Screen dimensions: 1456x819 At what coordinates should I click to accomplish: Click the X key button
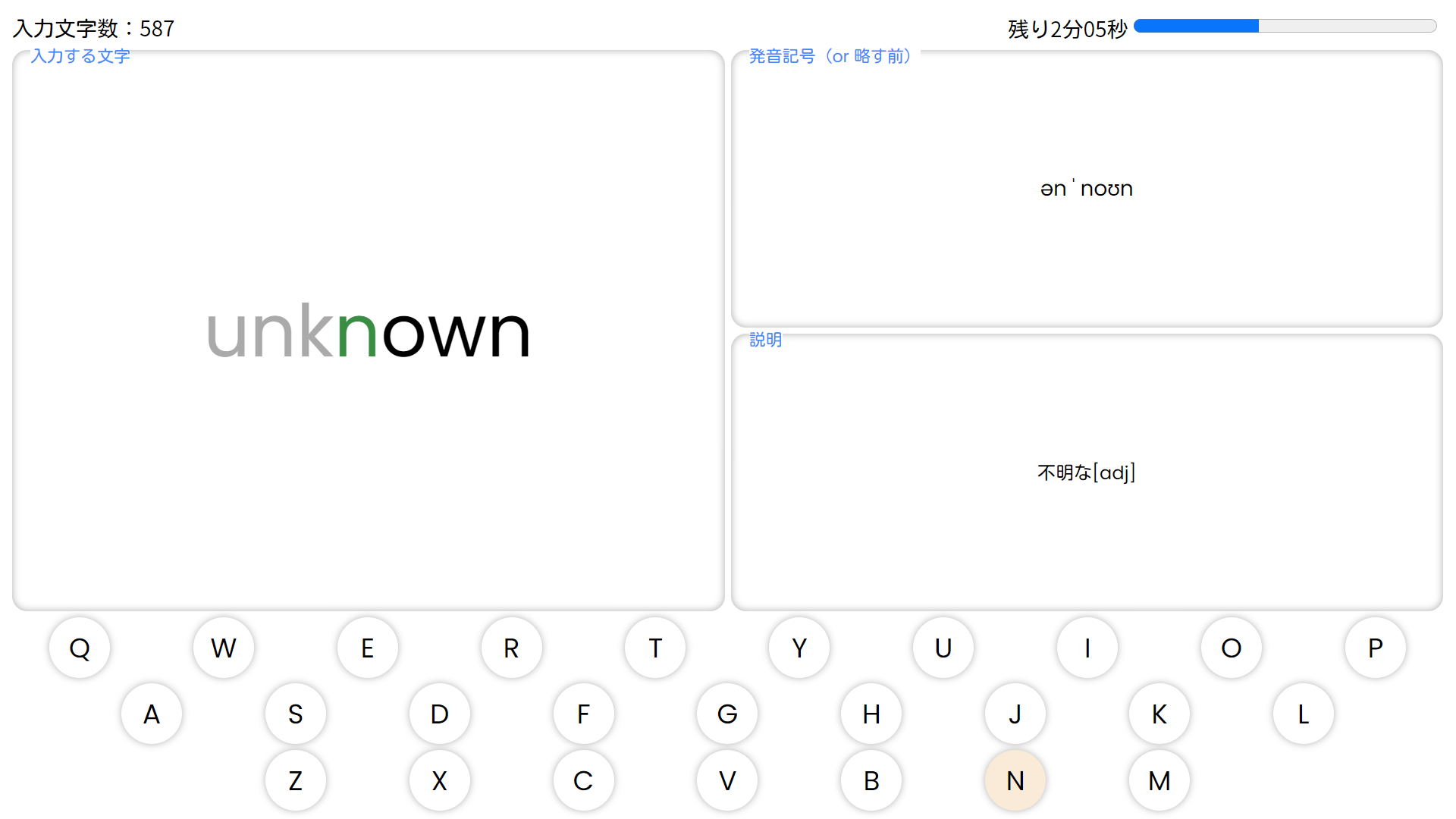point(440,780)
